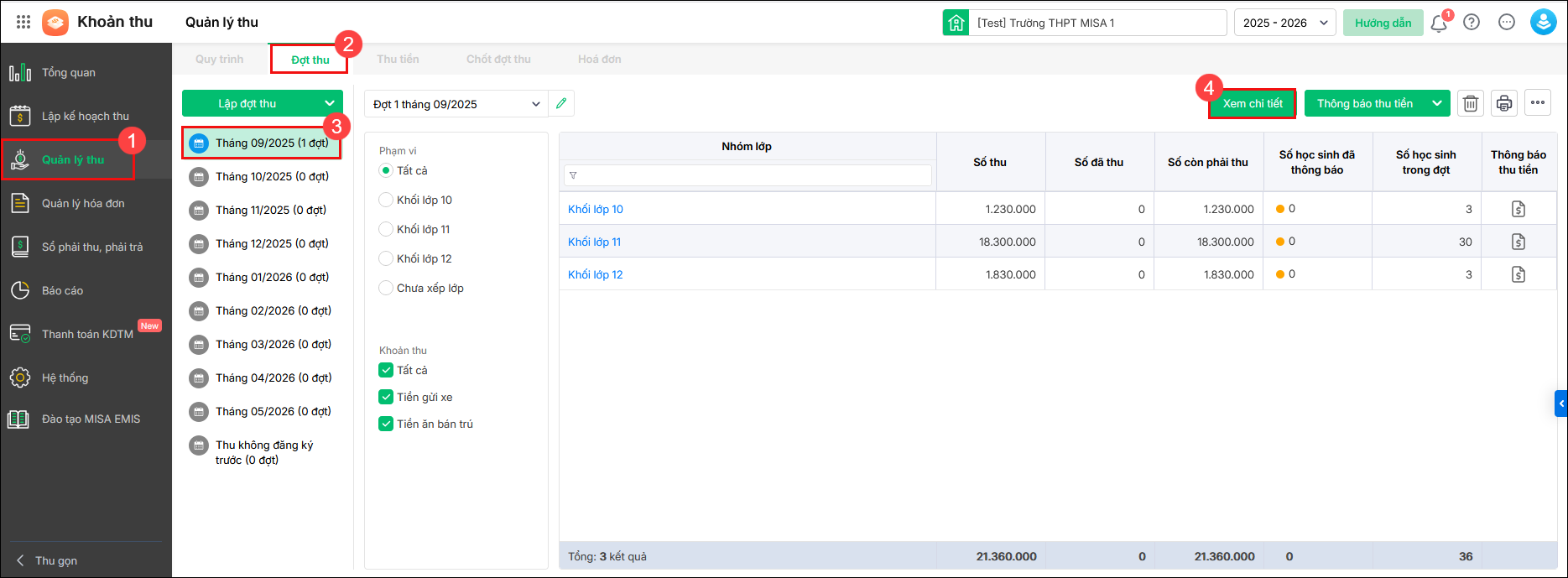1568x578 pixels.
Task: Click the pencil edit icon beside Đợt 1
Action: (x=561, y=104)
